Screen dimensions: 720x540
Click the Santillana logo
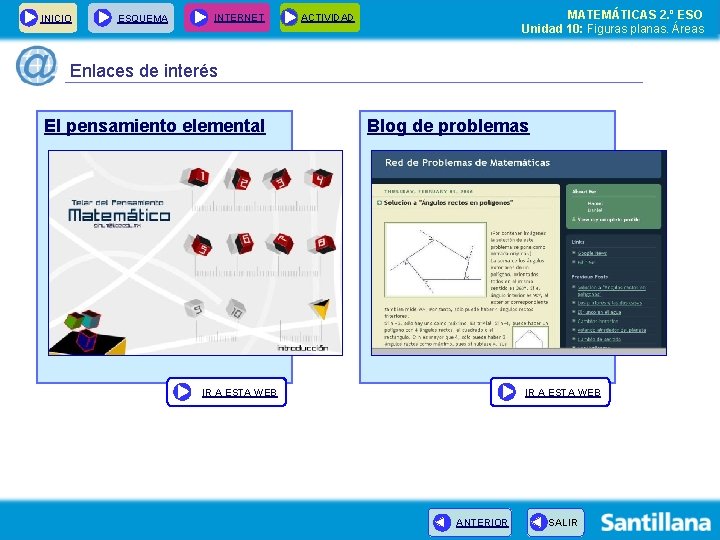(x=656, y=523)
